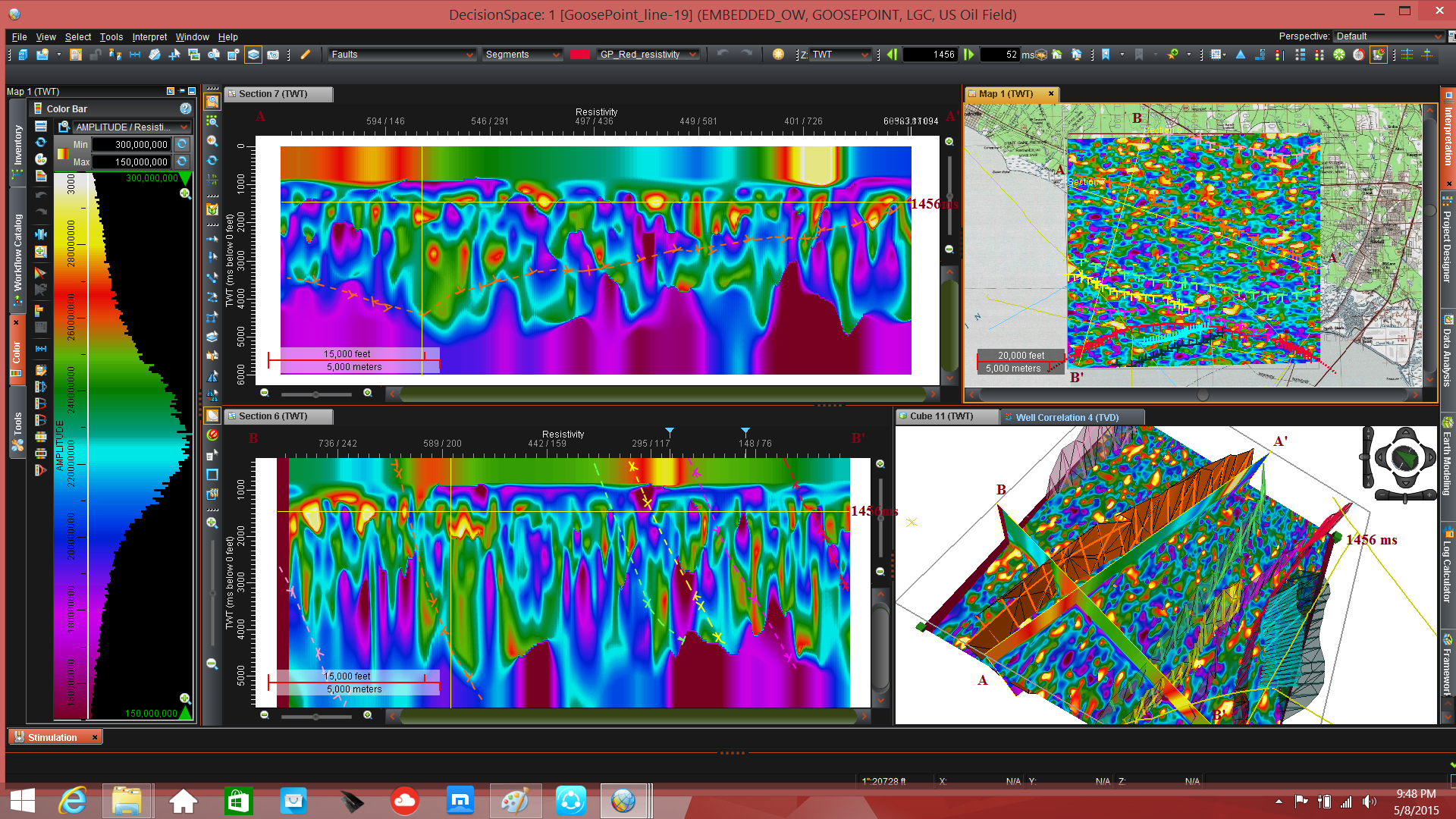Viewport: 1456px width, 819px height.
Task: Open the AMPLITUDE / Resisti... colorbar dropdown
Action: tap(131, 127)
